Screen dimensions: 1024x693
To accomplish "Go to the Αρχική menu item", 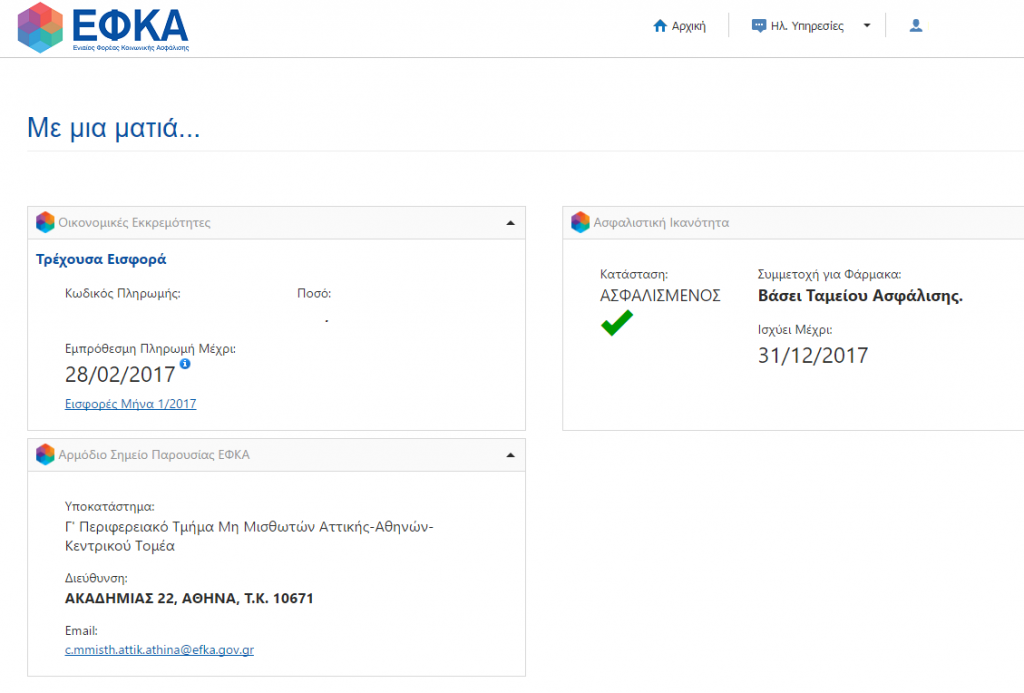I will pyautogui.click(x=689, y=27).
